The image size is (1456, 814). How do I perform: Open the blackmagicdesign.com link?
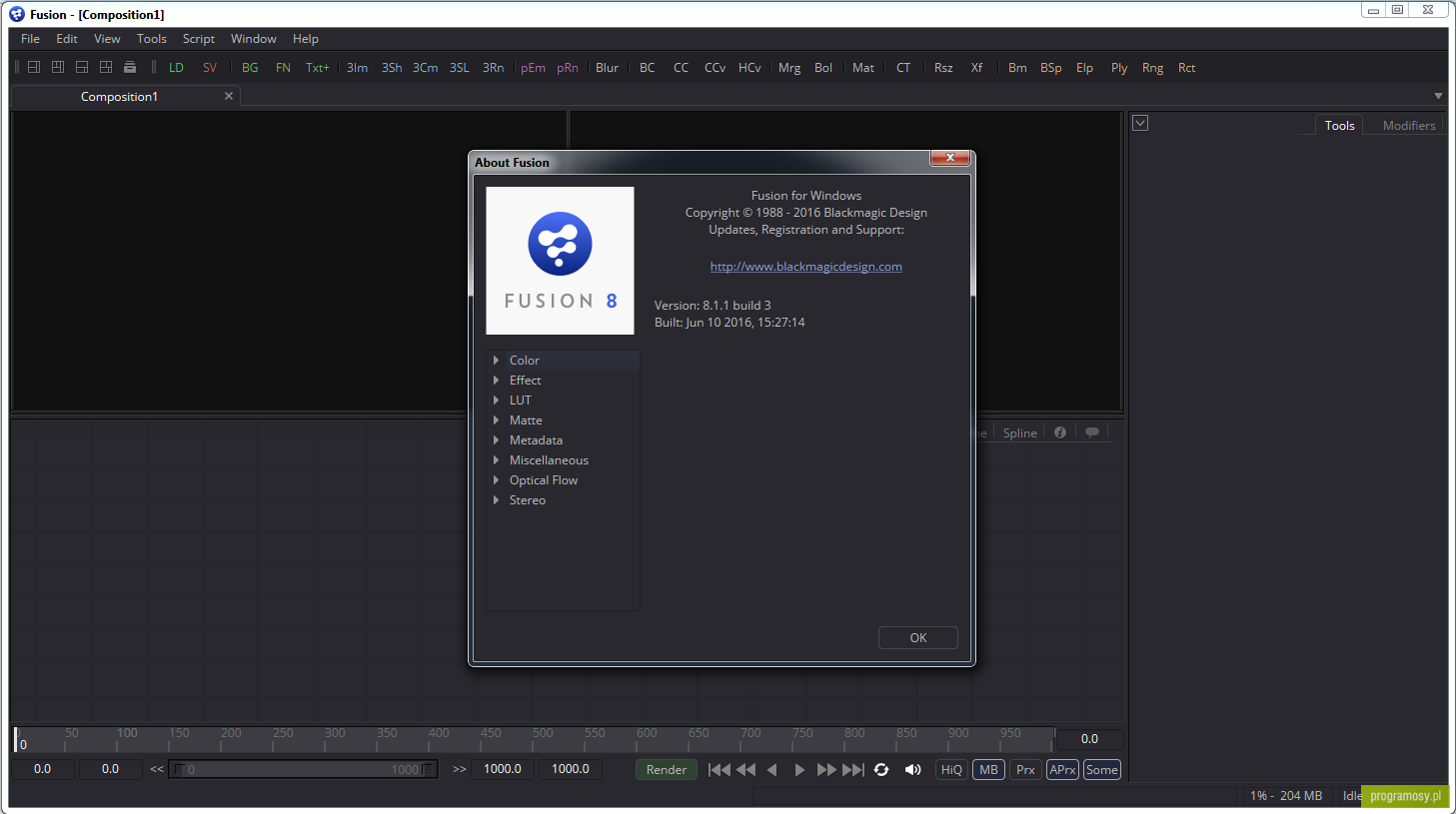pos(806,266)
